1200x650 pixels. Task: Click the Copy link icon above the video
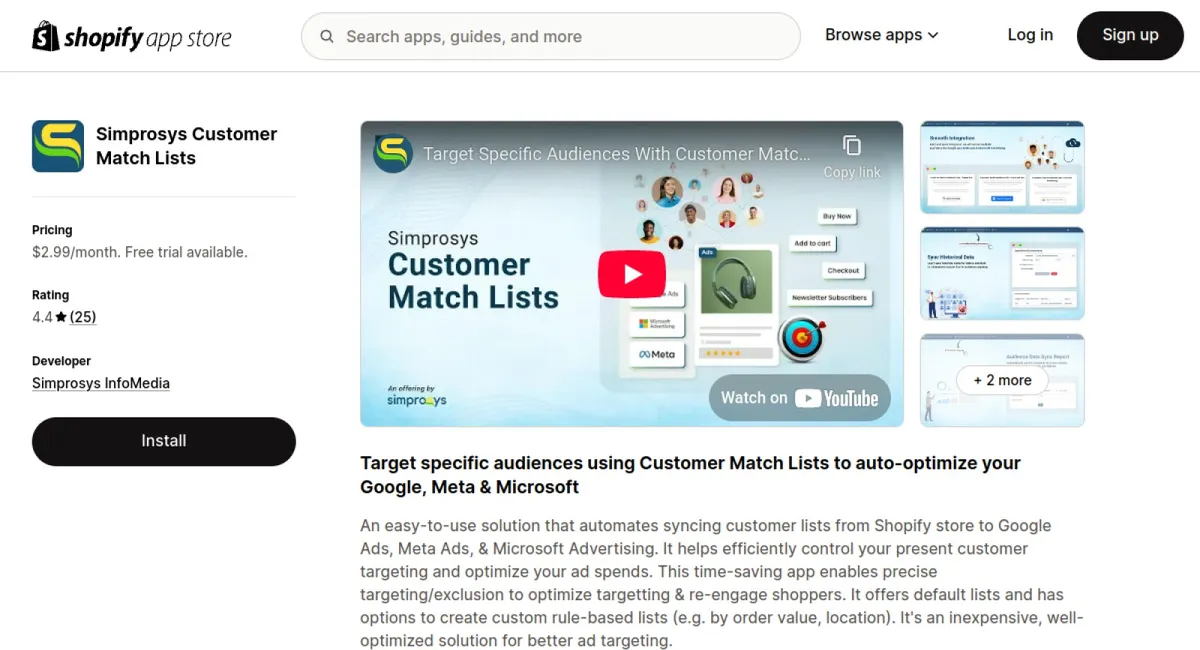coord(851,146)
